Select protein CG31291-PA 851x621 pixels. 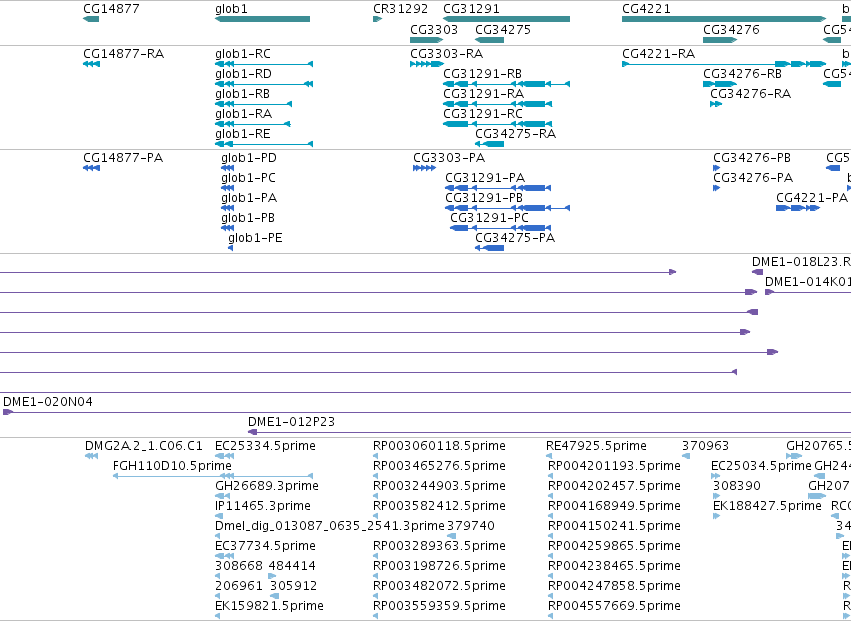click(x=498, y=188)
